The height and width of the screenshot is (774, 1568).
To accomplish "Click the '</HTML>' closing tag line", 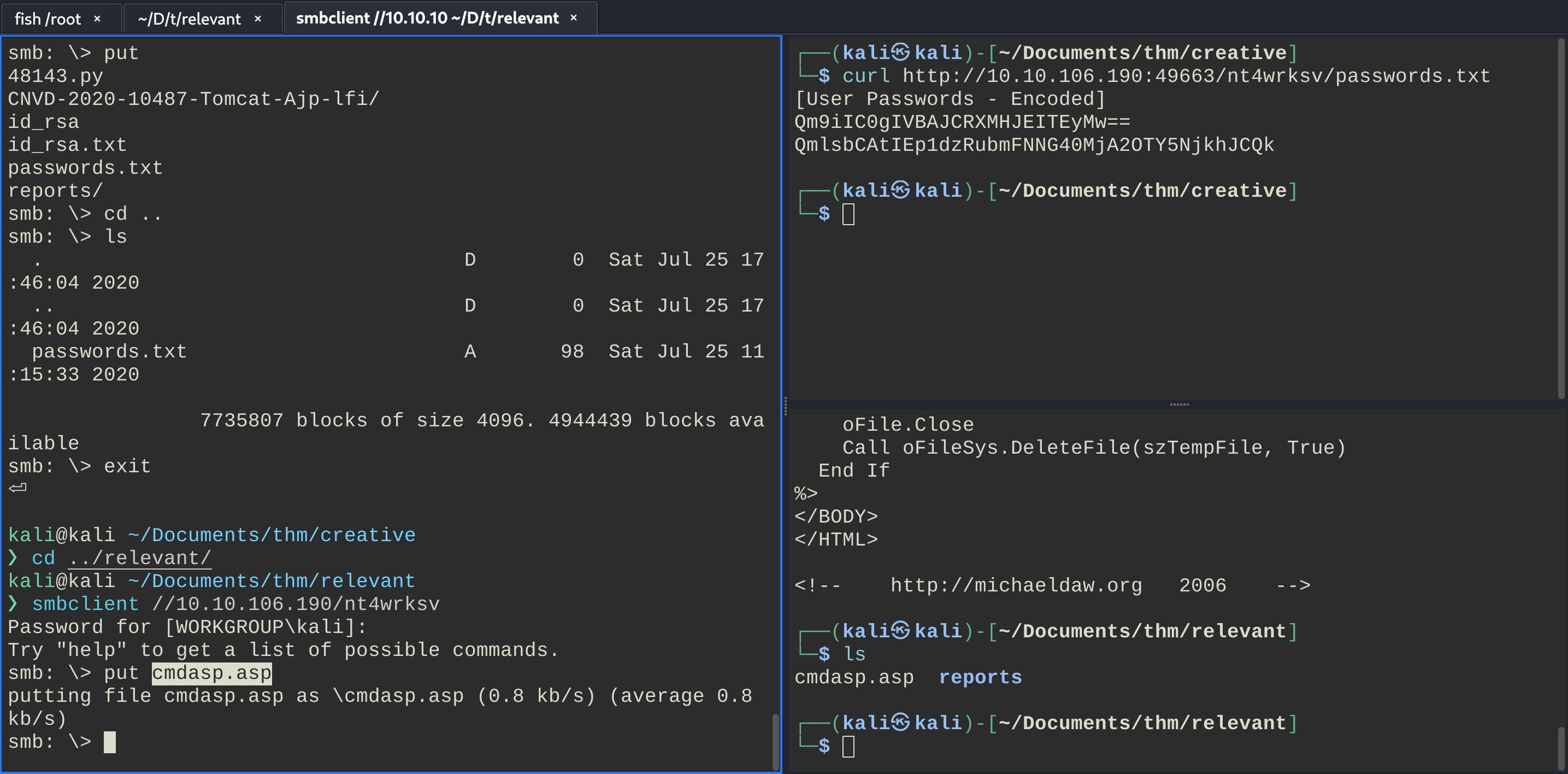I will tap(836, 540).
